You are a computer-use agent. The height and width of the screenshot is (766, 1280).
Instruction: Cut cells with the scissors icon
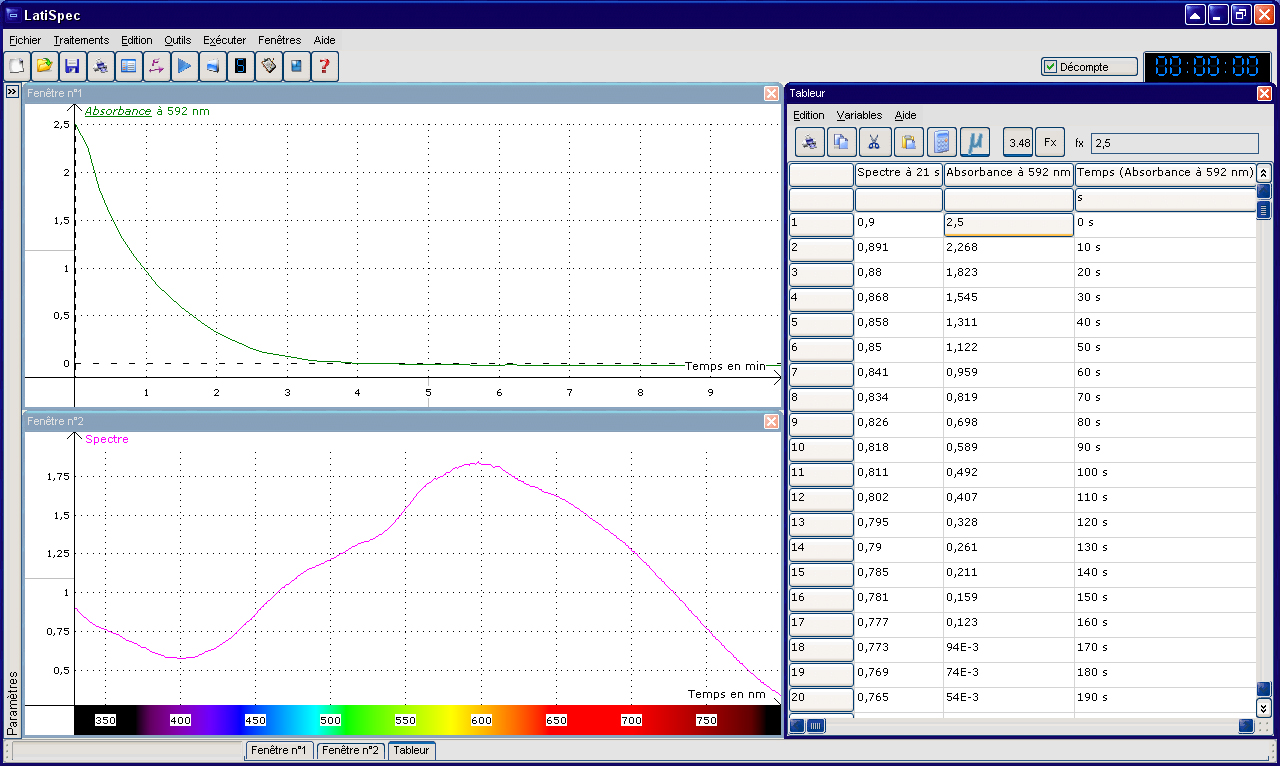tap(876, 143)
